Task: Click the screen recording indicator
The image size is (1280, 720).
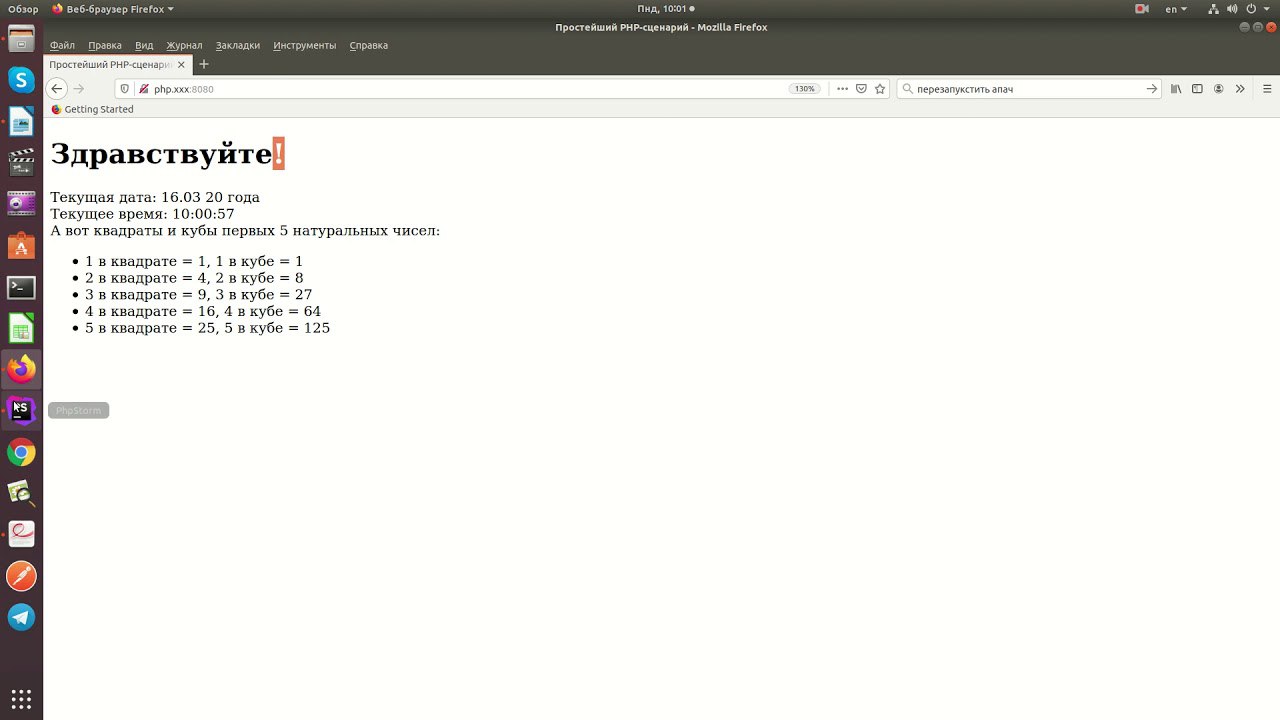Action: pyautogui.click(x=1142, y=9)
